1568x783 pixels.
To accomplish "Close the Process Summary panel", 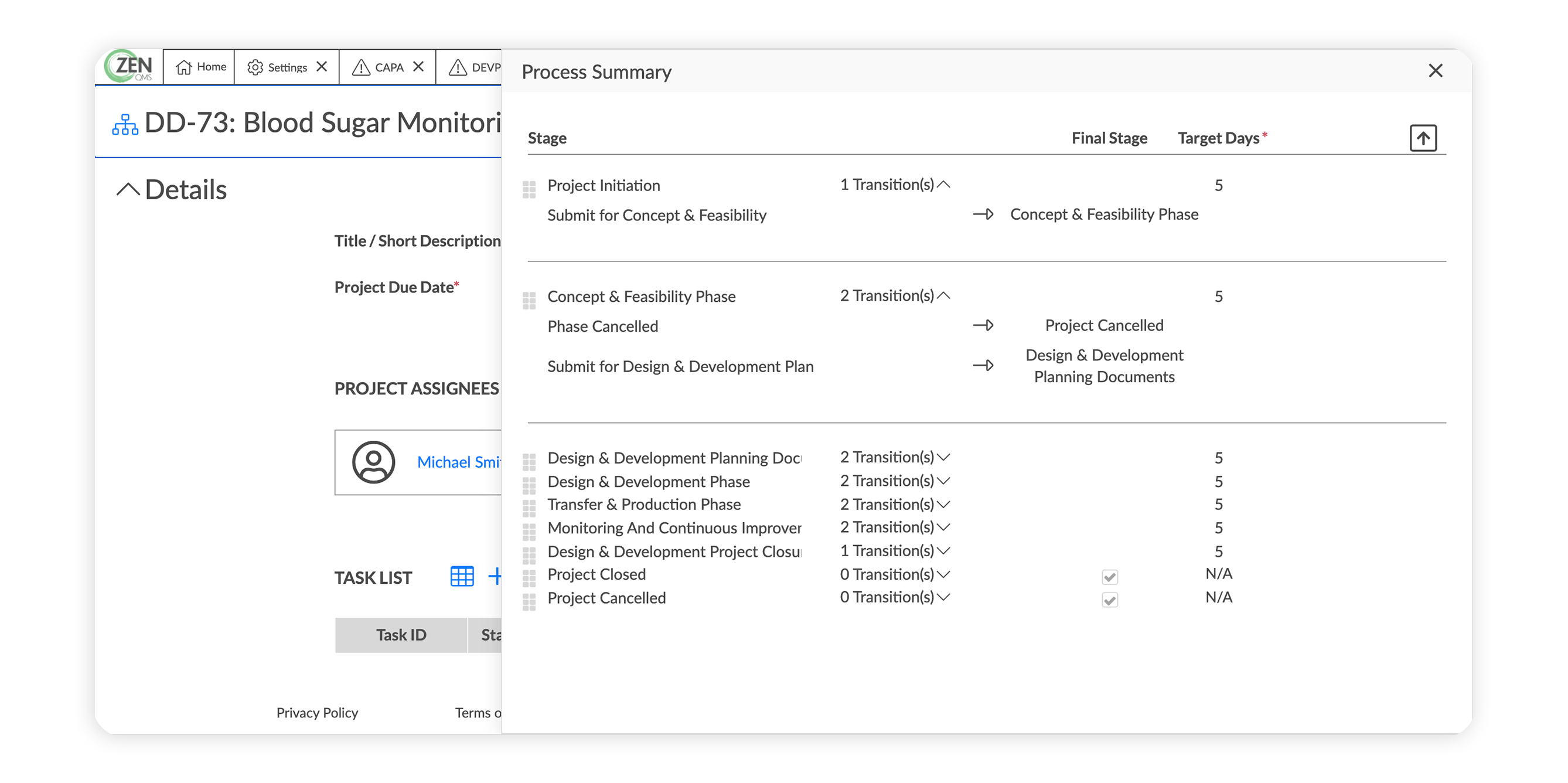I will coord(1436,72).
